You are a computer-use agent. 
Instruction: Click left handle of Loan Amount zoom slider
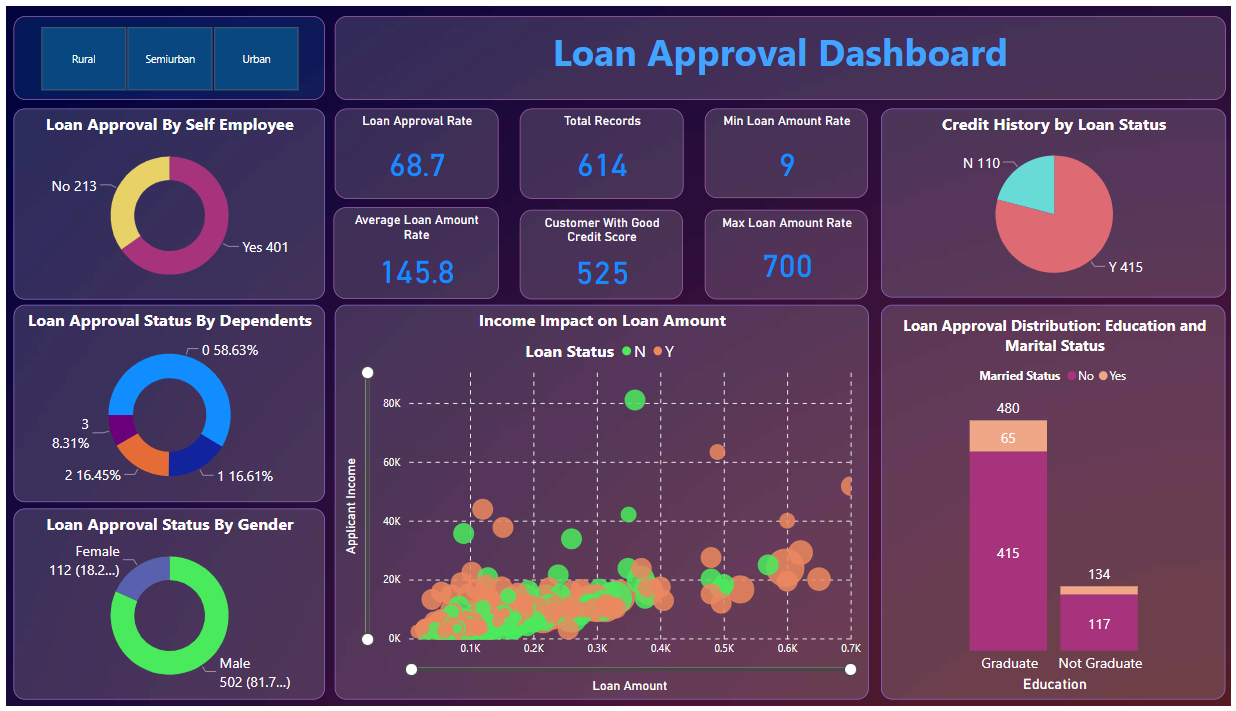pos(411,670)
